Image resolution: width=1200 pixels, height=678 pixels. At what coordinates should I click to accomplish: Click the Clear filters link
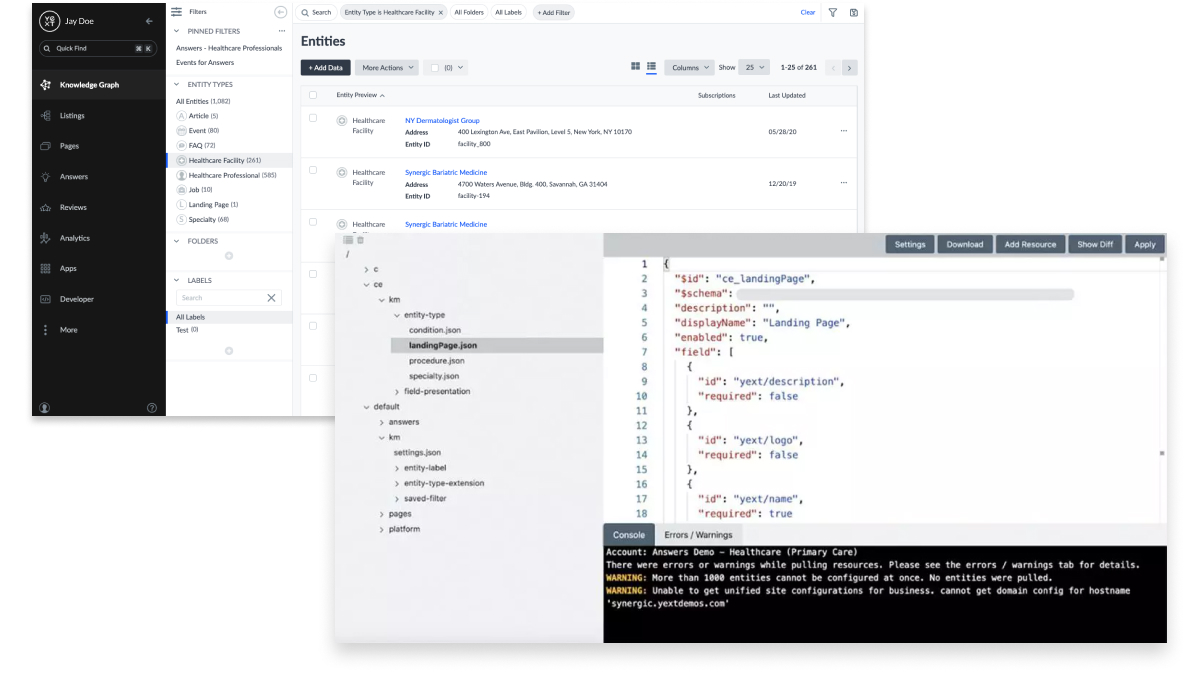(808, 13)
